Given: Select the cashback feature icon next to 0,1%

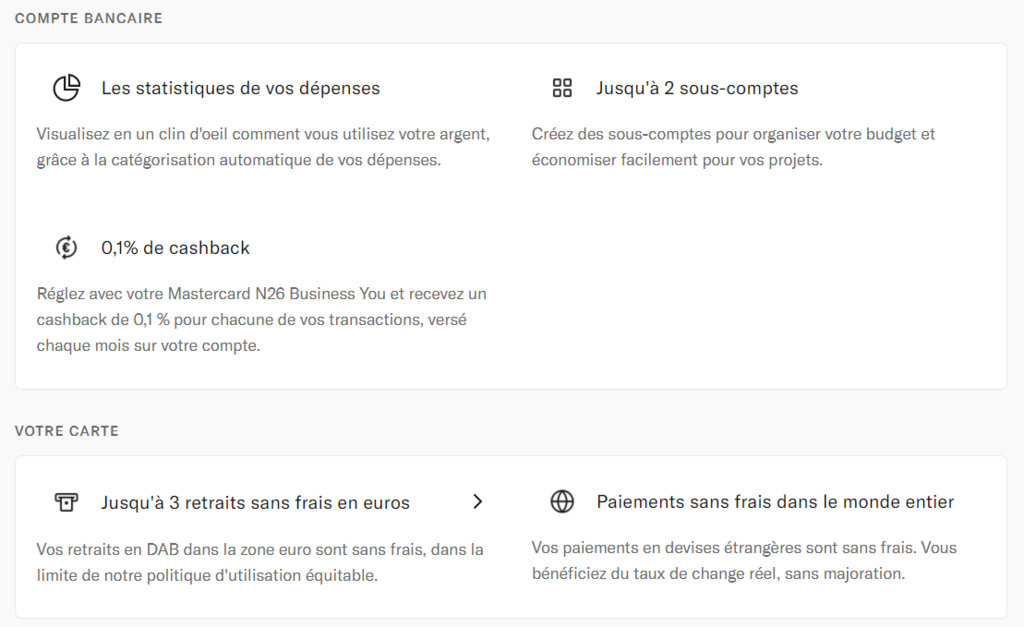Looking at the screenshot, I should 66,247.
